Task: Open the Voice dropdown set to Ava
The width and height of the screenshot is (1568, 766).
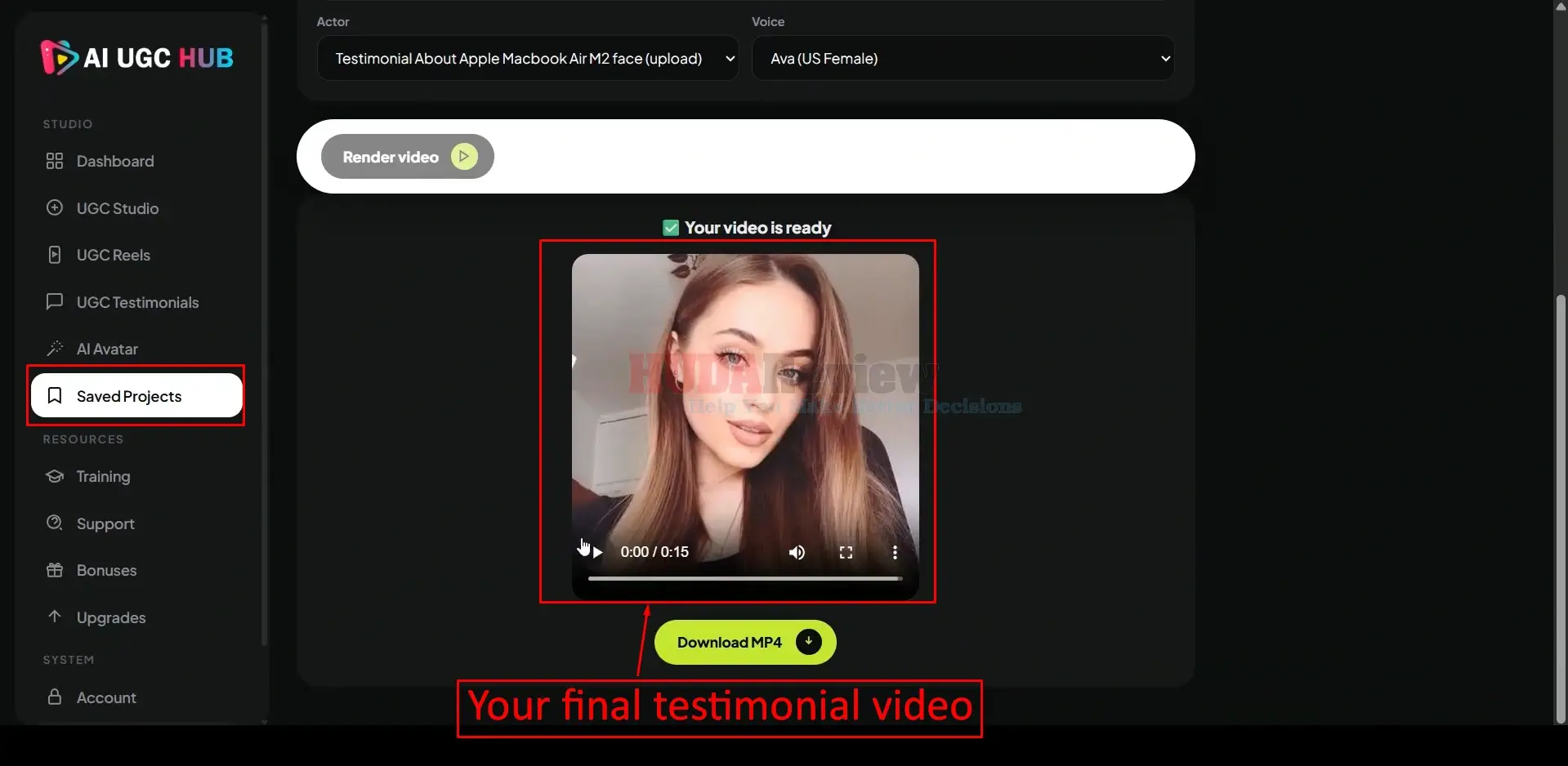Action: [x=963, y=58]
